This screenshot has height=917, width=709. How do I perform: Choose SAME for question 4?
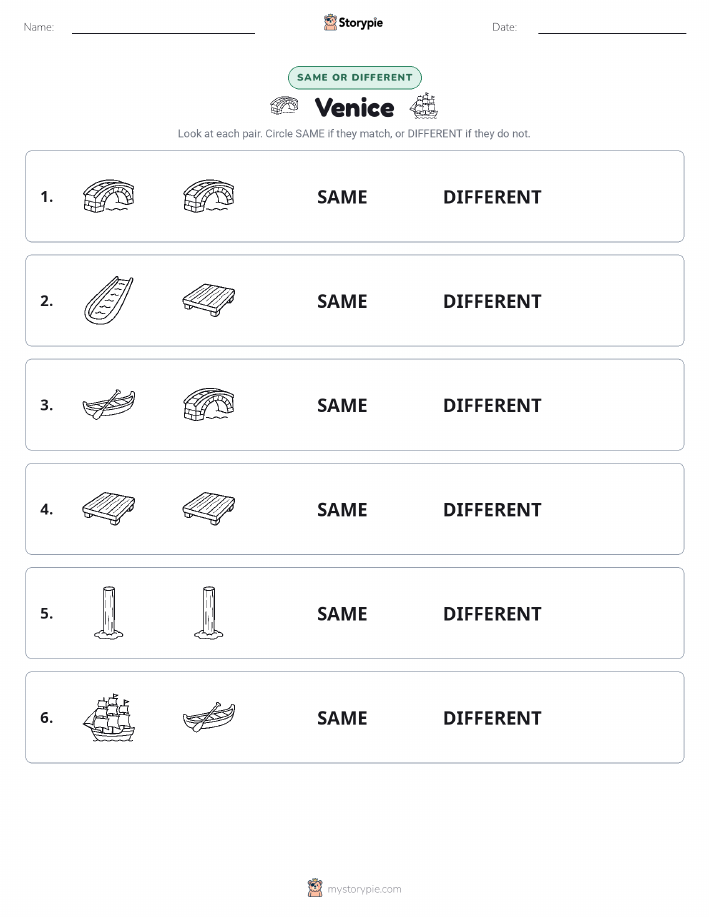(x=342, y=509)
